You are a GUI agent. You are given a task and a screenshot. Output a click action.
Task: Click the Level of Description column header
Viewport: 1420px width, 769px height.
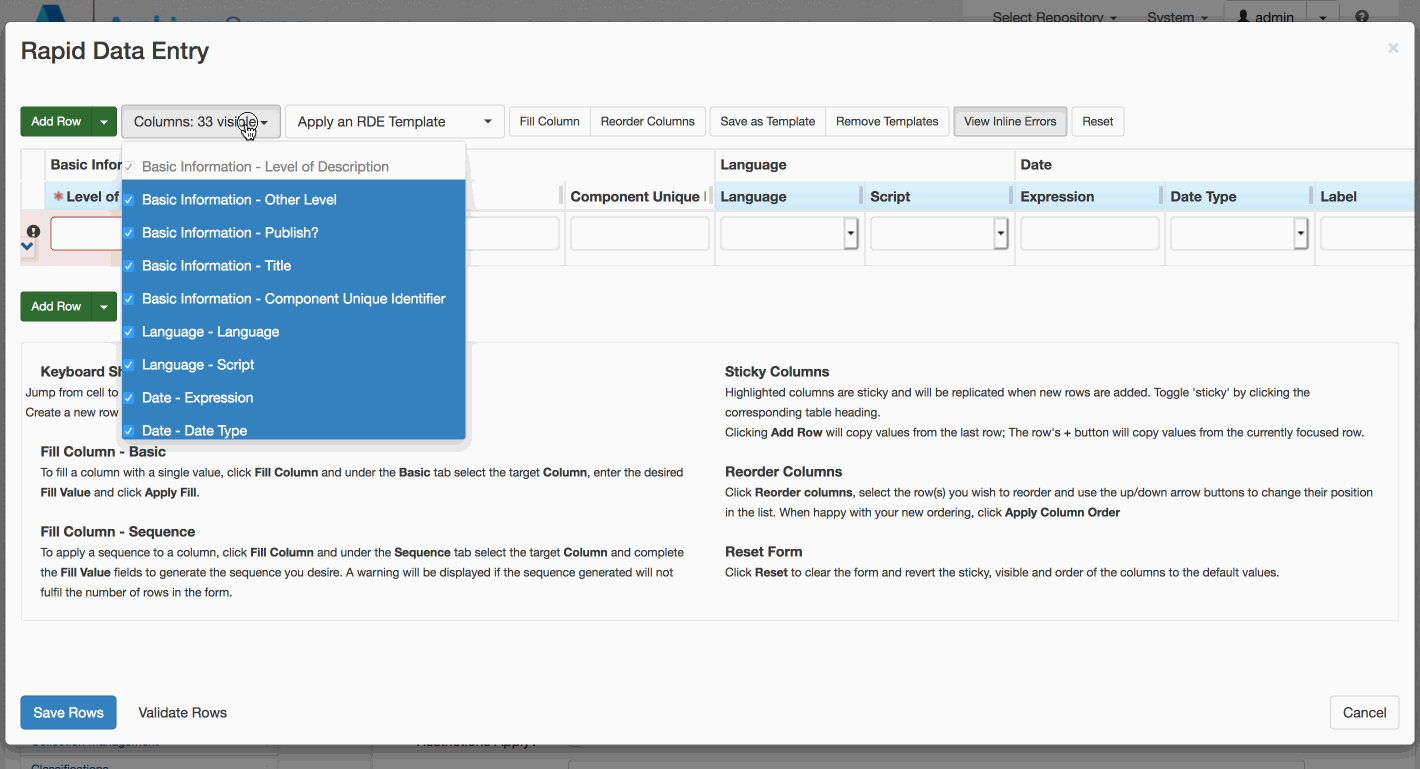point(84,197)
